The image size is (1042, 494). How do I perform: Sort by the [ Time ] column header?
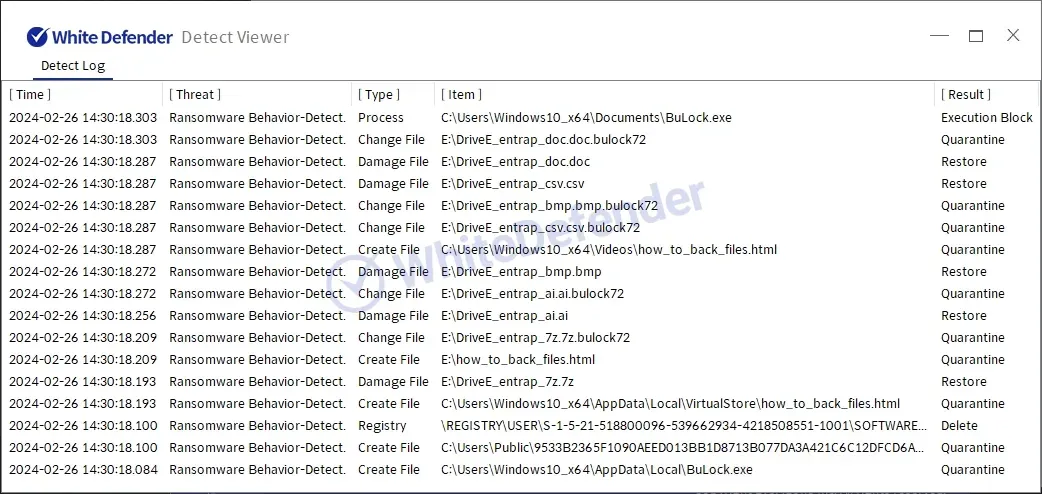(30, 94)
